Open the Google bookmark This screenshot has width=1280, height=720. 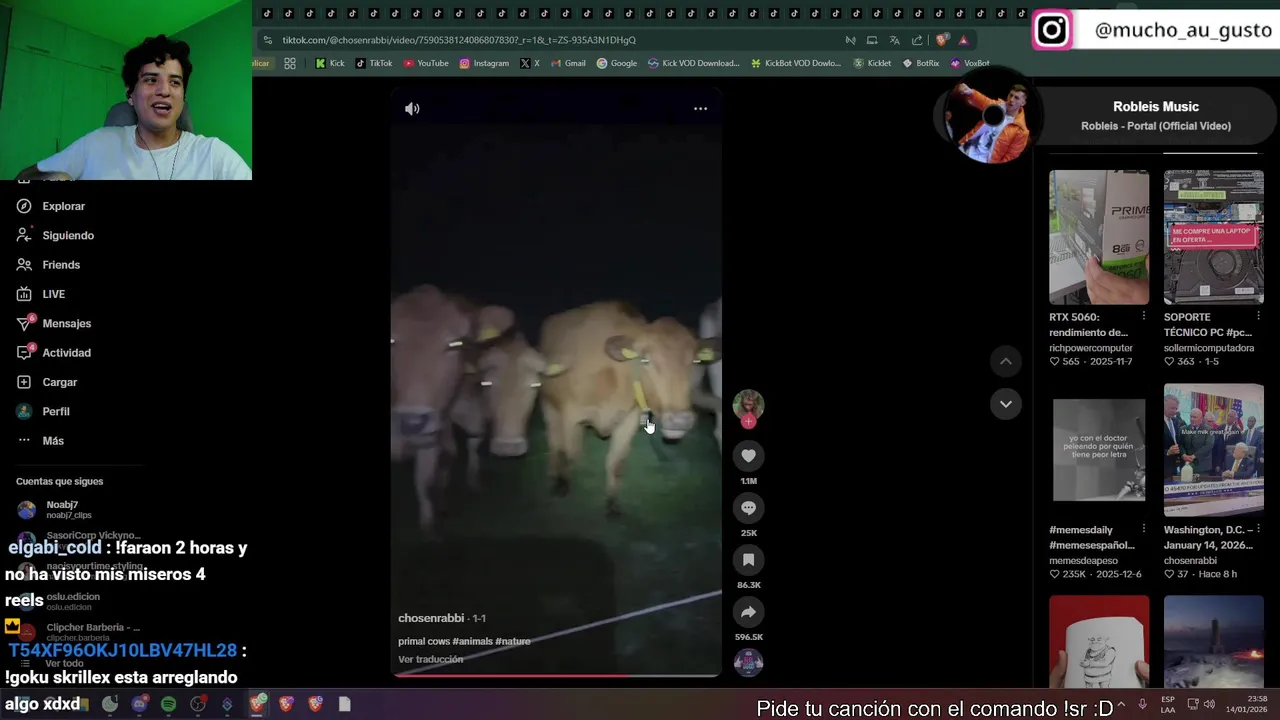tap(617, 63)
